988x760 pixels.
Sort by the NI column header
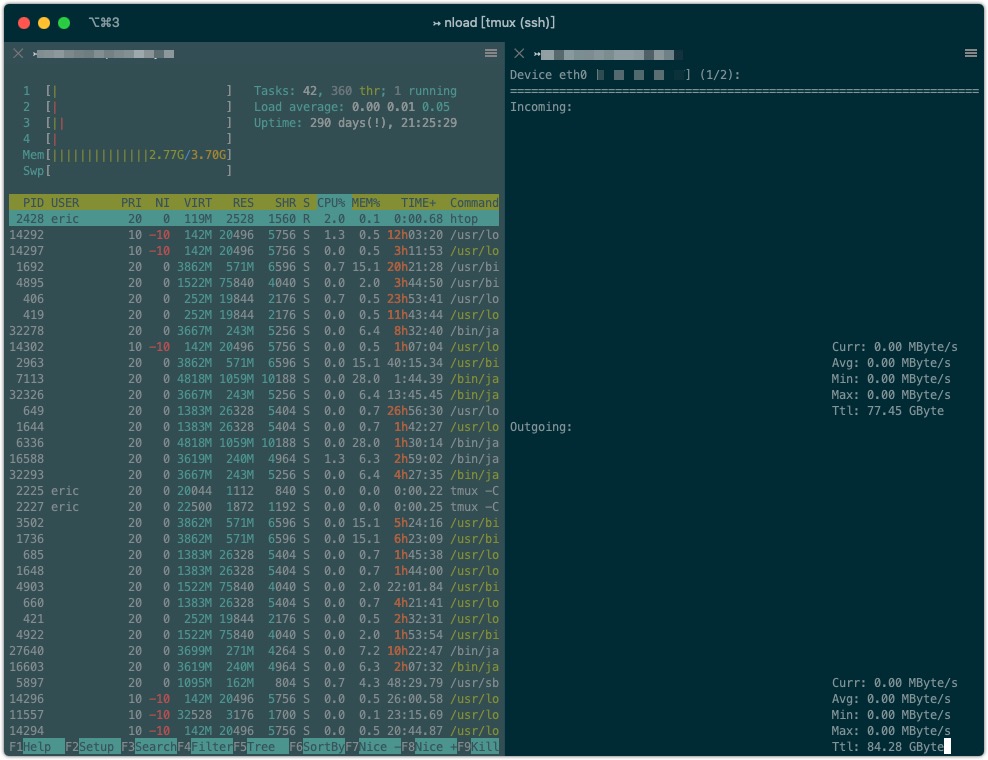tap(162, 203)
